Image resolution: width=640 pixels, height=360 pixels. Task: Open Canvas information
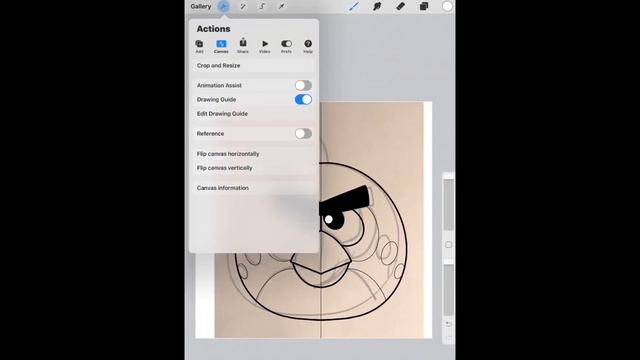(x=253, y=188)
